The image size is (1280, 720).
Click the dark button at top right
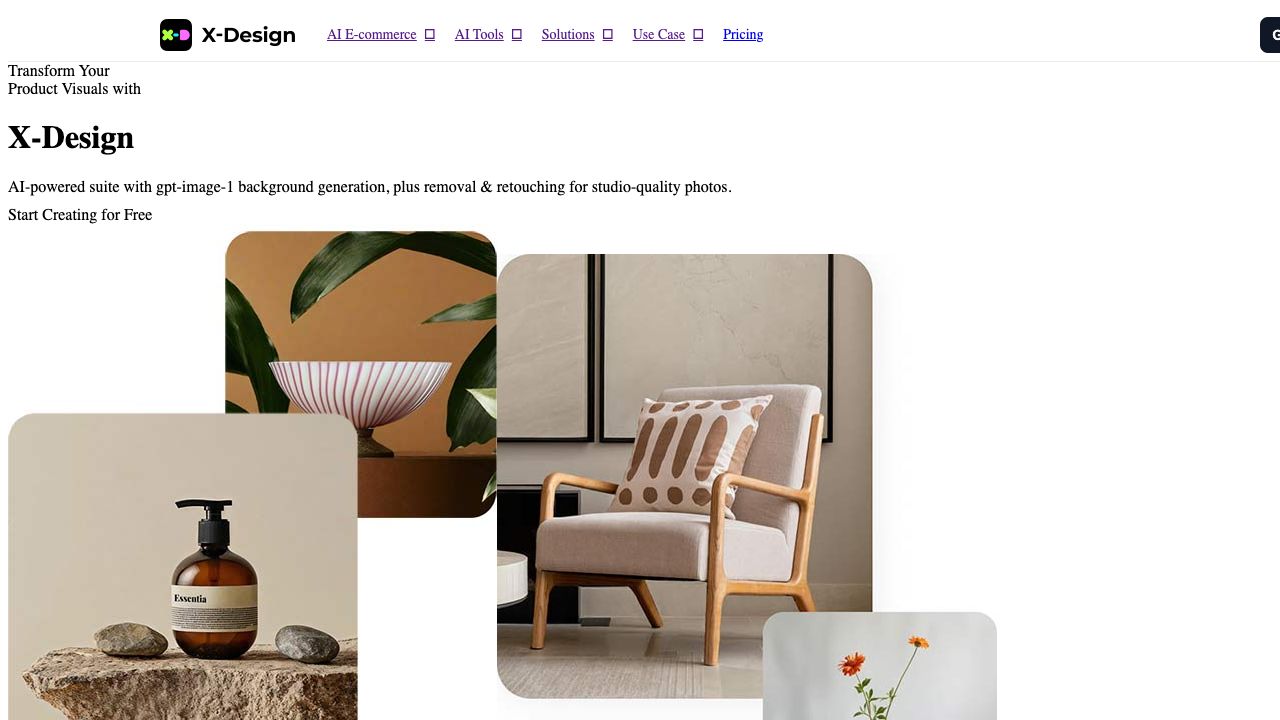tap(1270, 35)
